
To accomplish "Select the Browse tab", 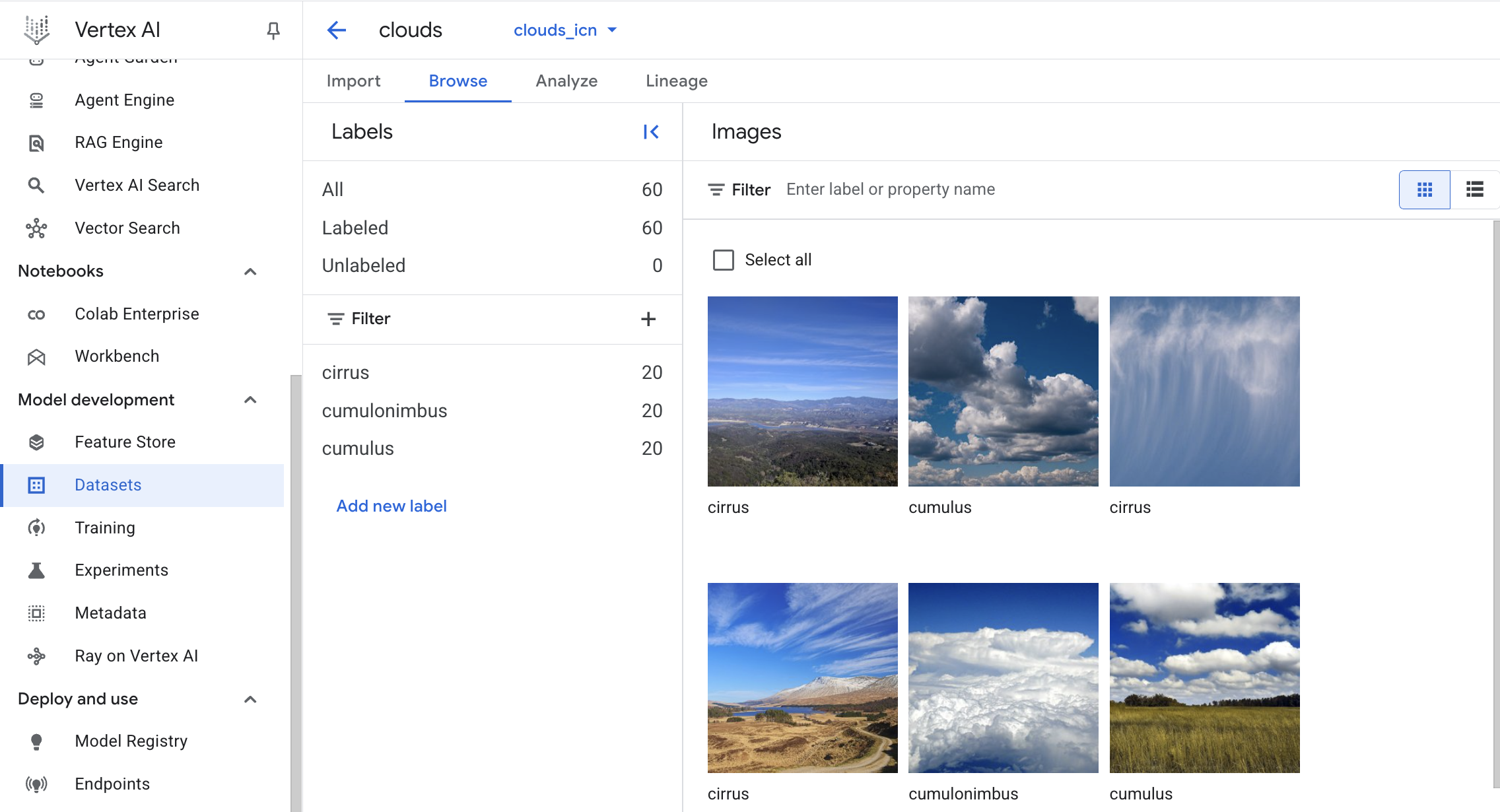I will pos(458,81).
